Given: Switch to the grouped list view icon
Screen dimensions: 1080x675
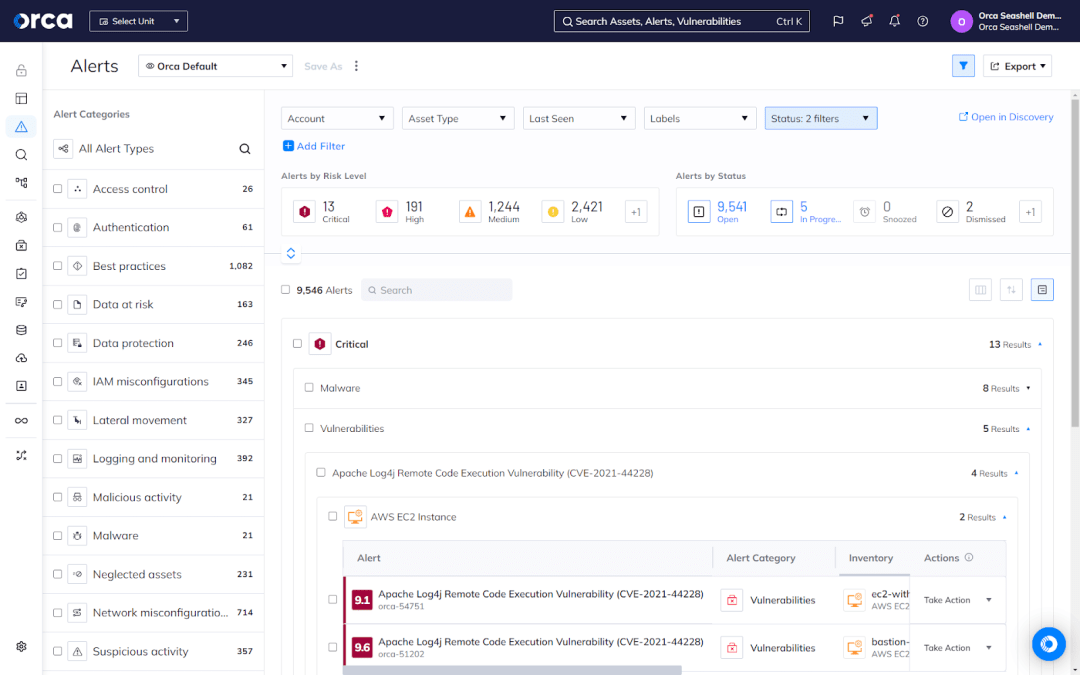Looking at the screenshot, I should [x=1042, y=290].
